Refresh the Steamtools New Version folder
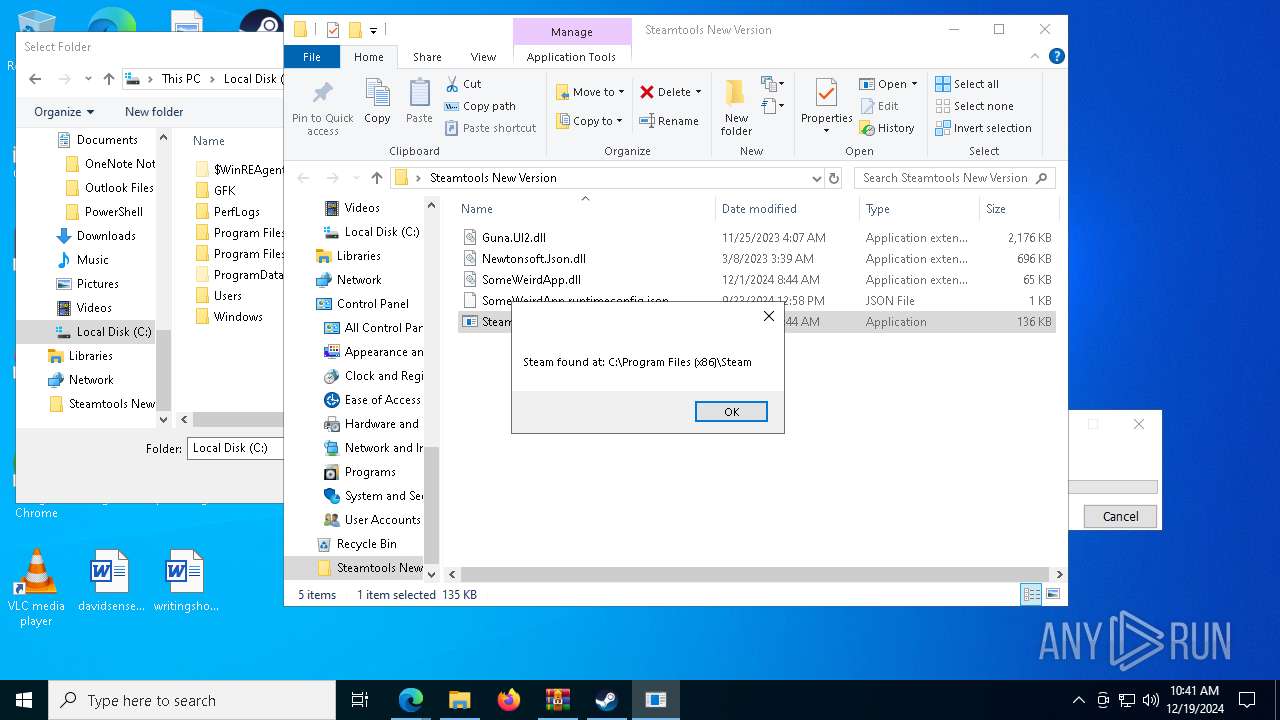Screen dimensions: 1280x720 click(834, 178)
